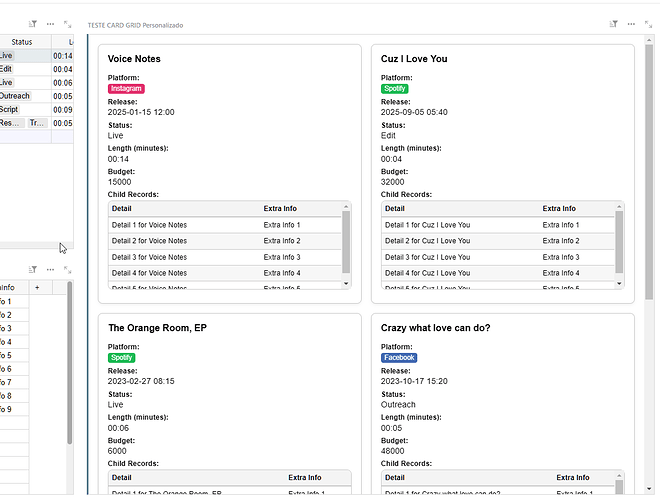Select row 'Detail 2 for Cuz I Love You'
This screenshot has height=500, width=660.
[x=498, y=241]
